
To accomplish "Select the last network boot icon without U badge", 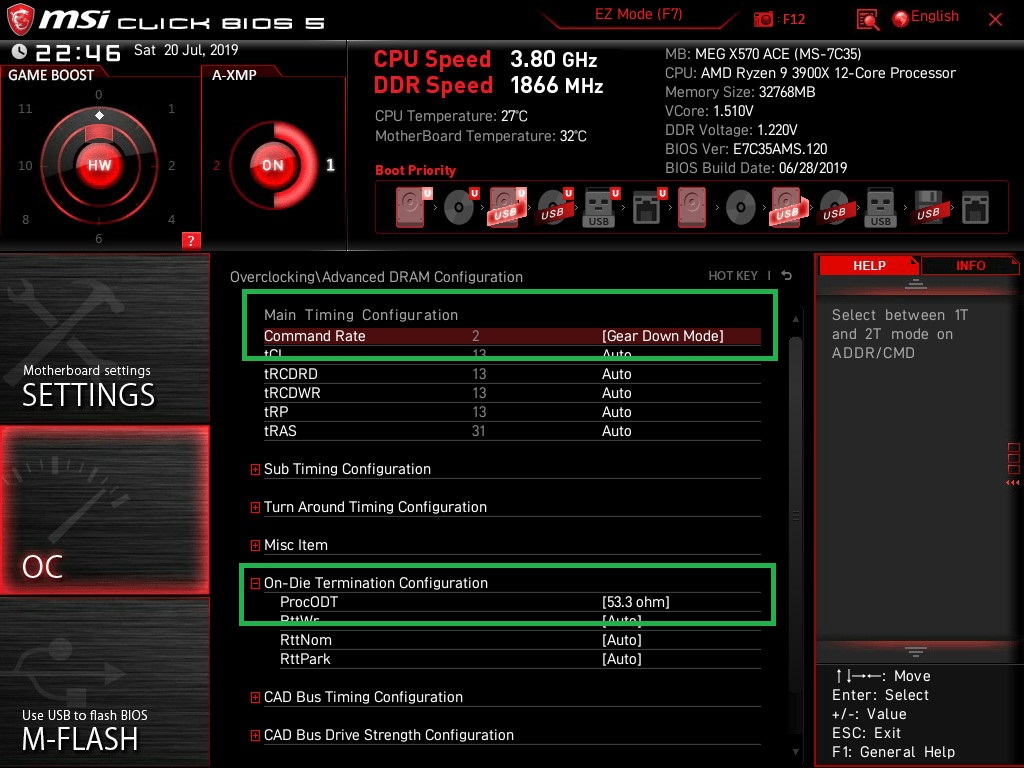I will [975, 208].
